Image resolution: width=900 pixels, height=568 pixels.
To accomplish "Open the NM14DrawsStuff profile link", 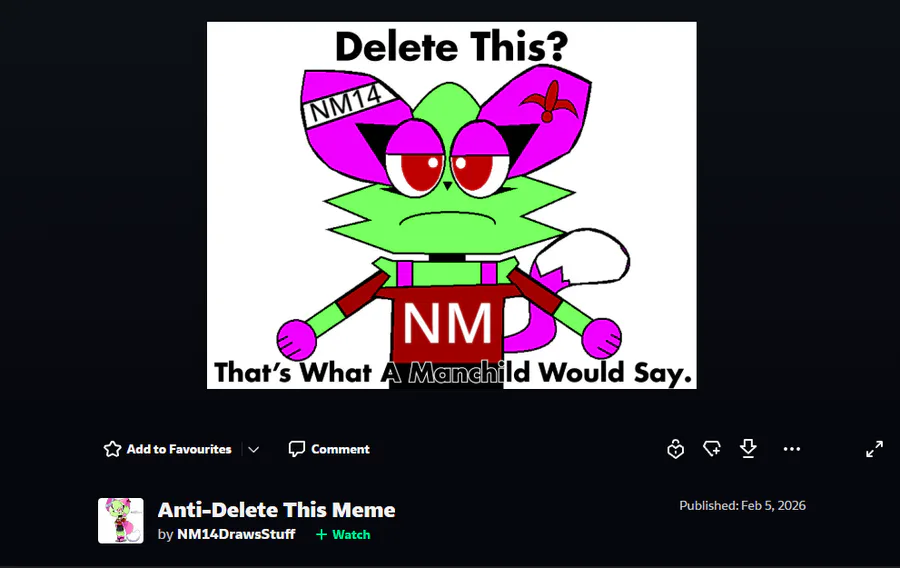I will [x=236, y=534].
